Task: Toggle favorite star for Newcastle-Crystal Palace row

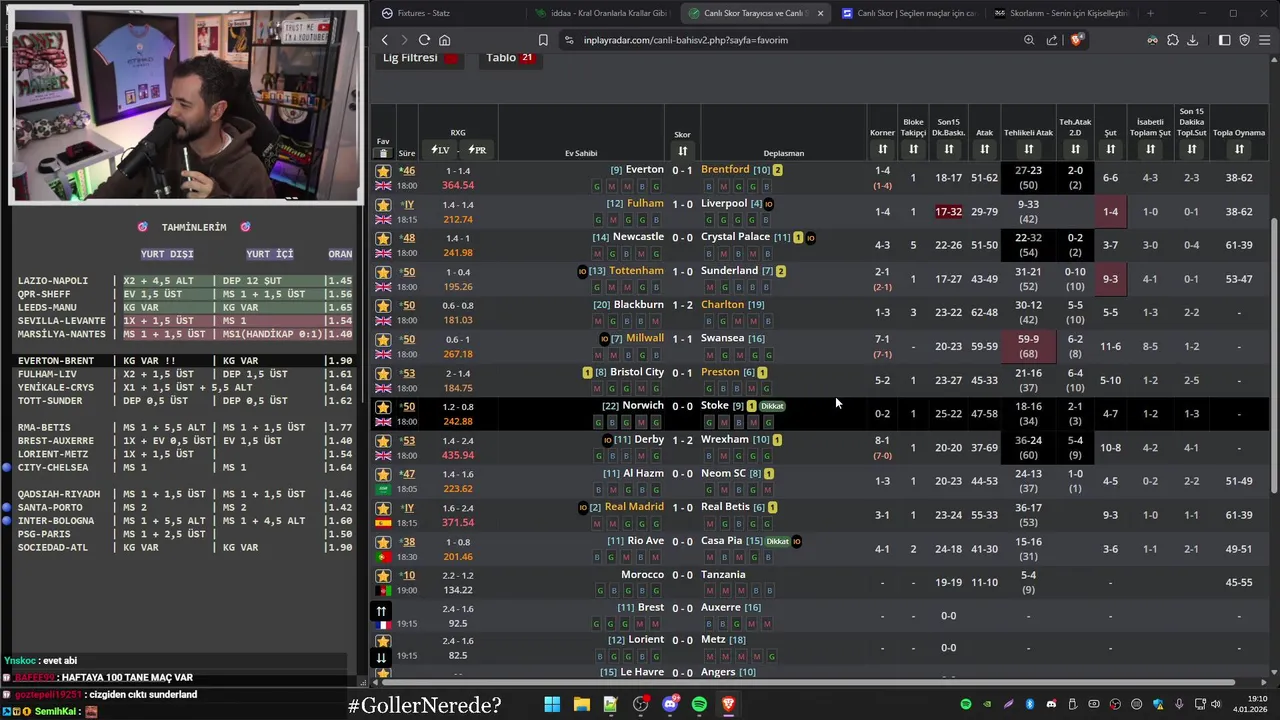Action: point(383,238)
